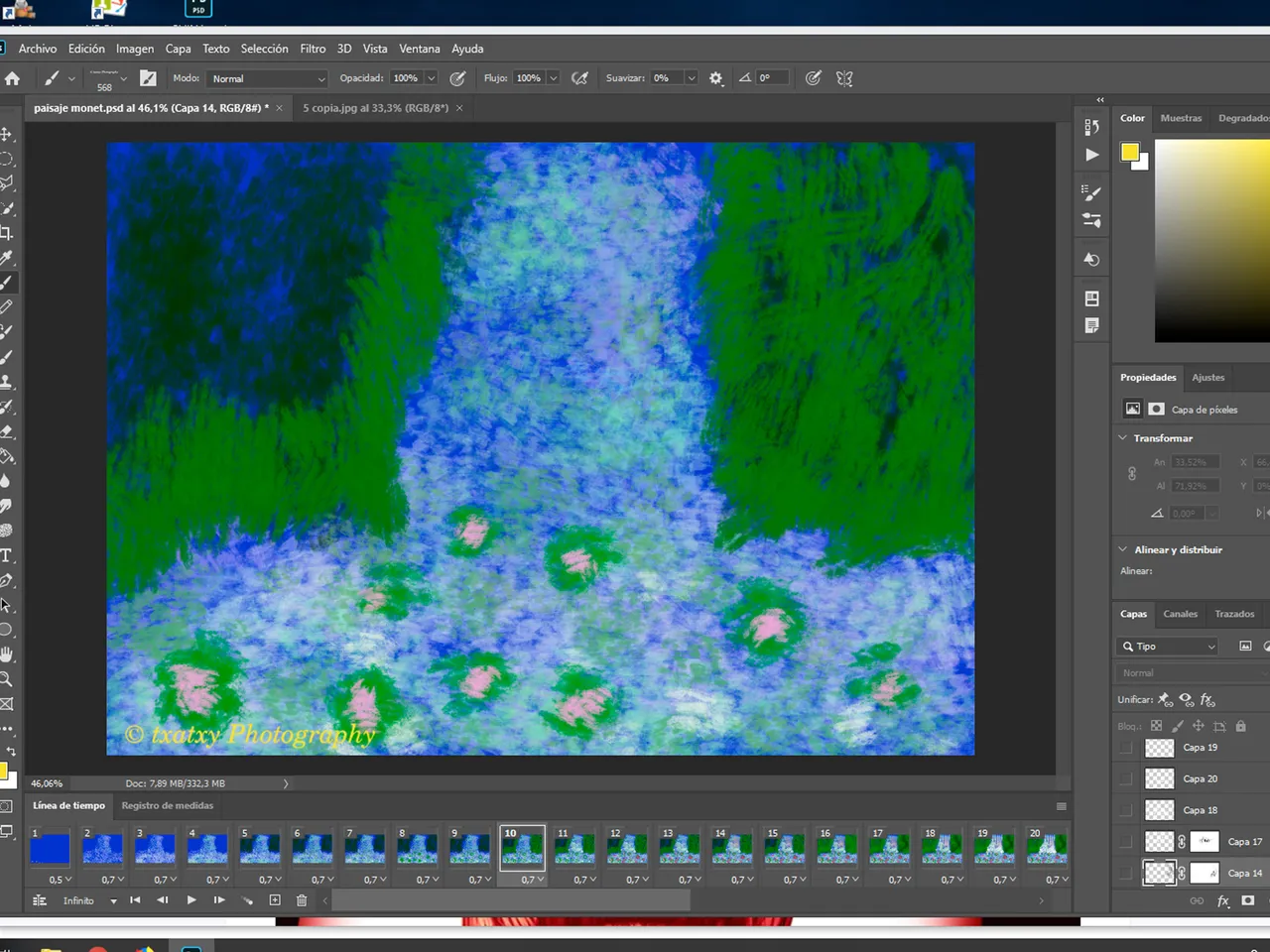Click the tween animation frames icon
Viewport: 1270px width, 952px height.
point(247,900)
